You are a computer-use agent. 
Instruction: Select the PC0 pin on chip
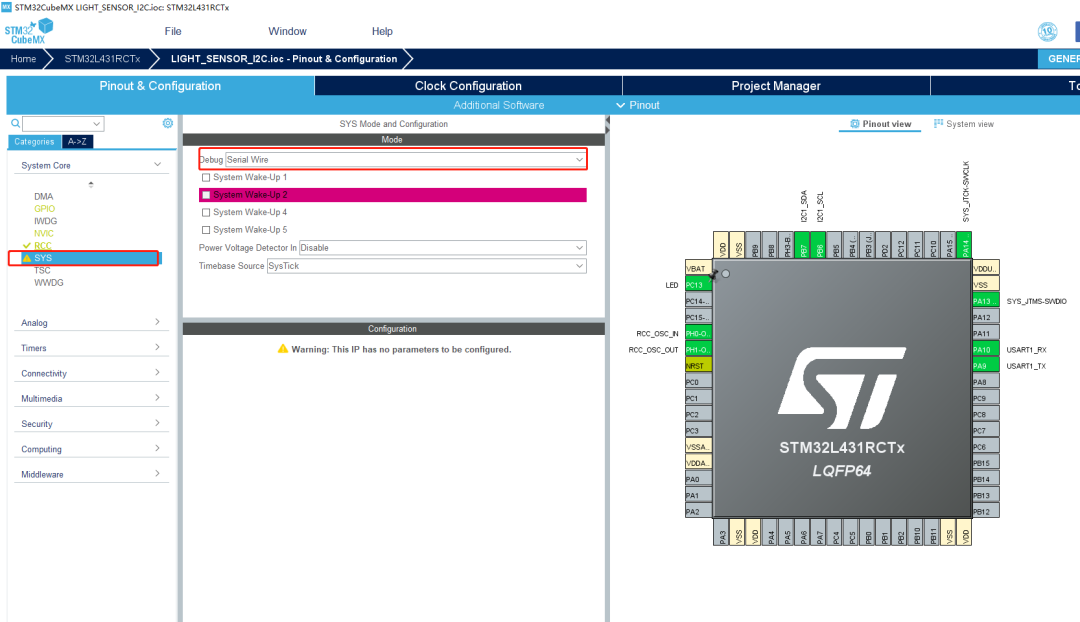pyautogui.click(x=698, y=382)
